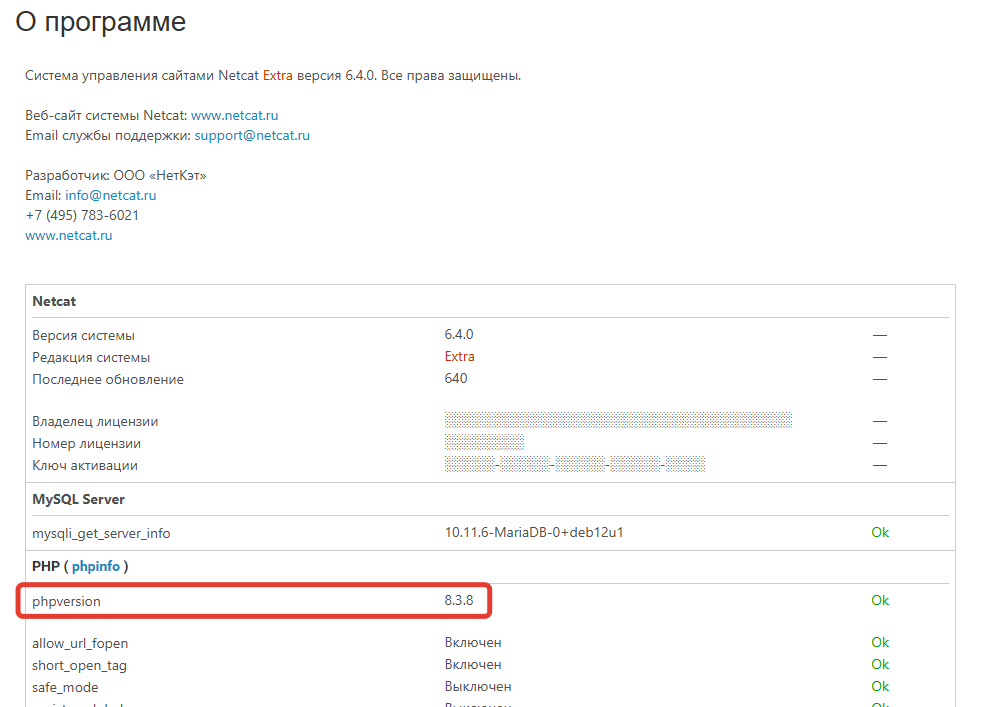Click the red 'Extra' word in the intro sentence
The width and height of the screenshot is (999, 707).
pyautogui.click(x=278, y=75)
